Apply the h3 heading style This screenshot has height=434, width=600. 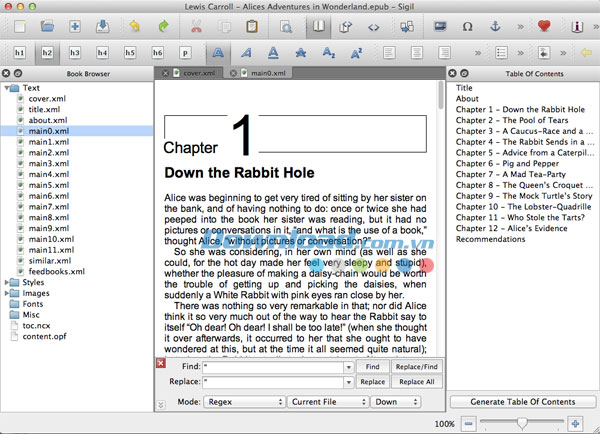[x=75, y=51]
